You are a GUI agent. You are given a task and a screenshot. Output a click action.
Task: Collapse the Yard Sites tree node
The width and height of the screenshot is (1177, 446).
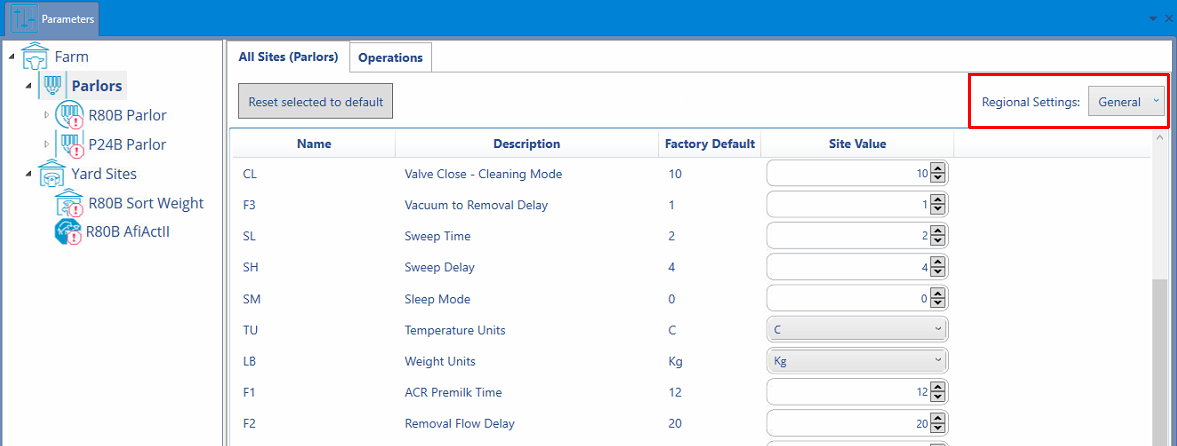pyautogui.click(x=29, y=173)
